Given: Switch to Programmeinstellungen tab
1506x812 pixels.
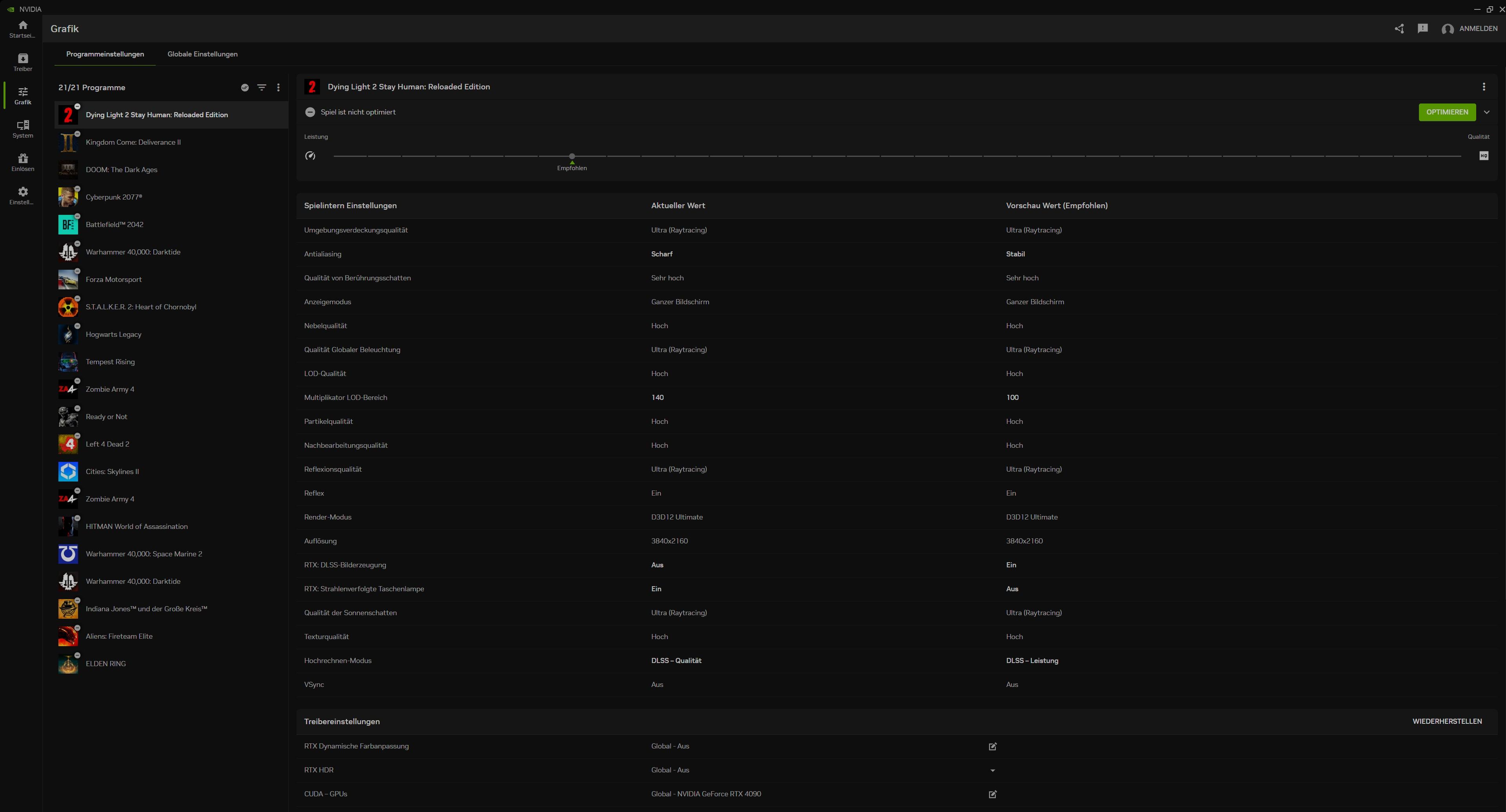Looking at the screenshot, I should [105, 54].
